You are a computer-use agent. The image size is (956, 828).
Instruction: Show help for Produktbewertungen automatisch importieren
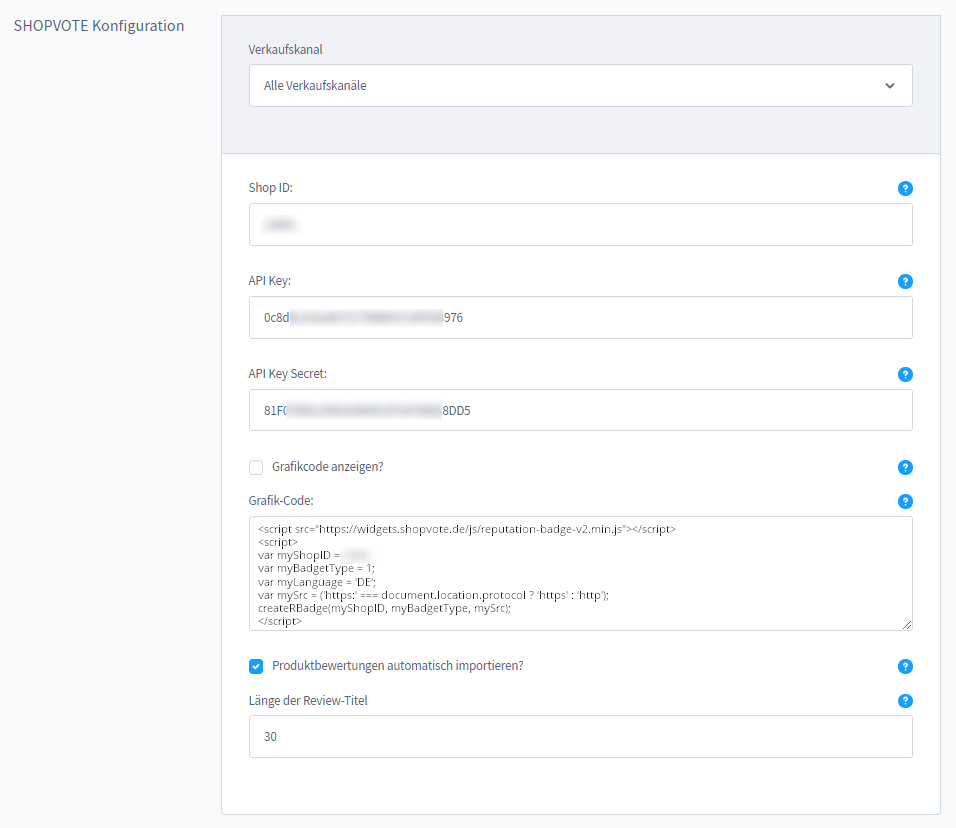pyautogui.click(x=905, y=666)
